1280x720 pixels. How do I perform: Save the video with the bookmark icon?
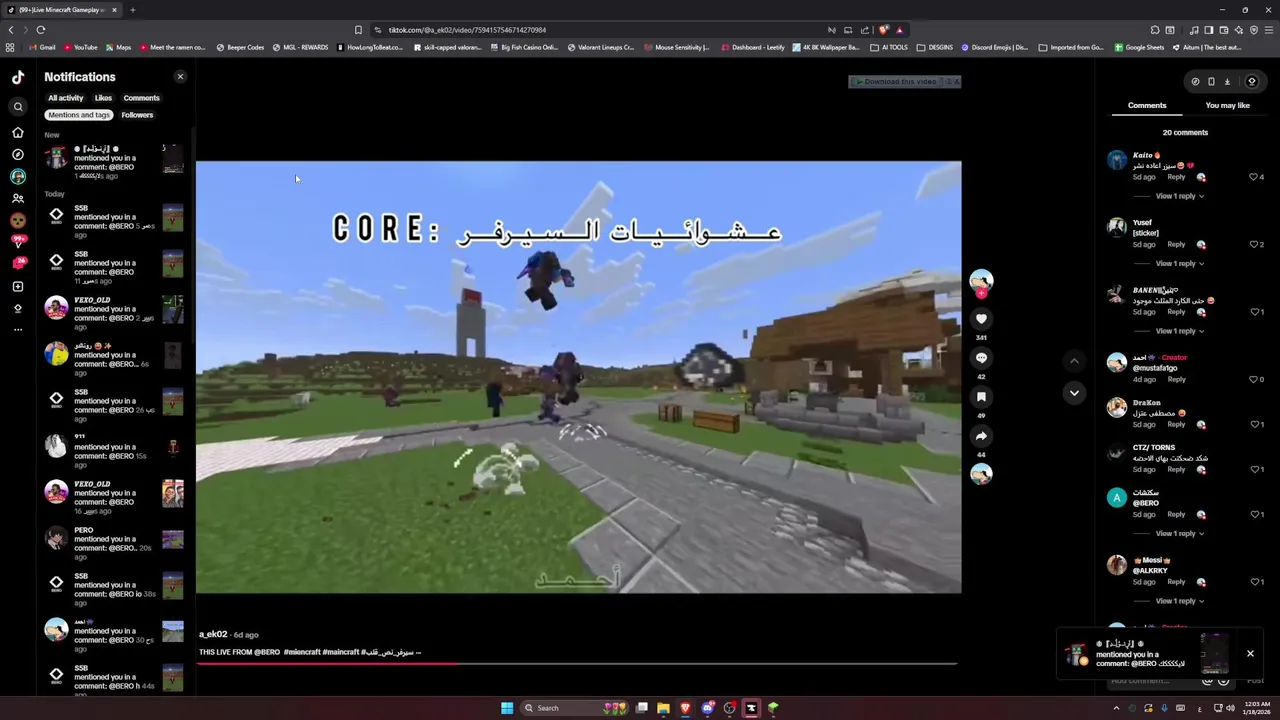[981, 397]
